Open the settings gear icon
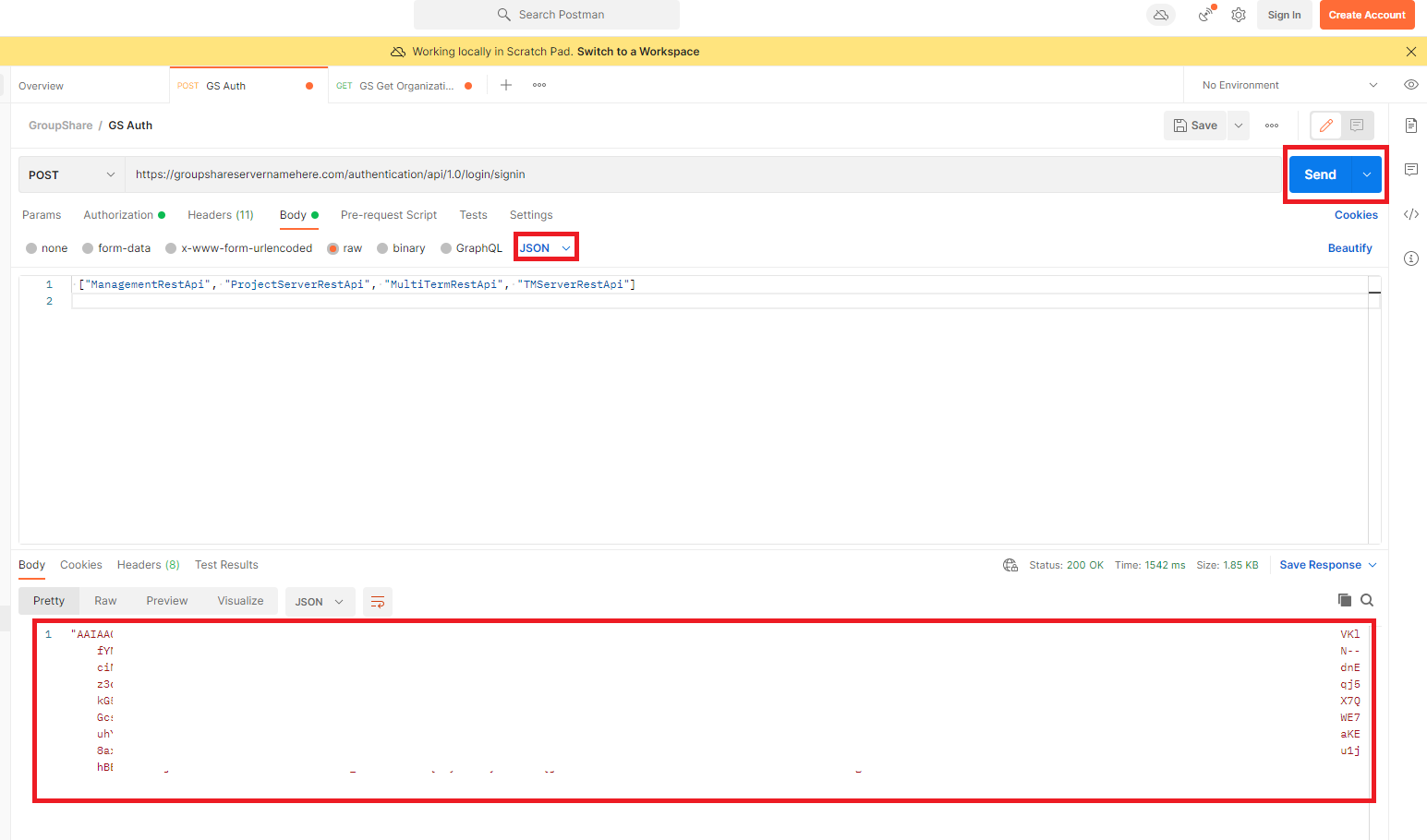The width and height of the screenshot is (1427, 840). (x=1239, y=15)
